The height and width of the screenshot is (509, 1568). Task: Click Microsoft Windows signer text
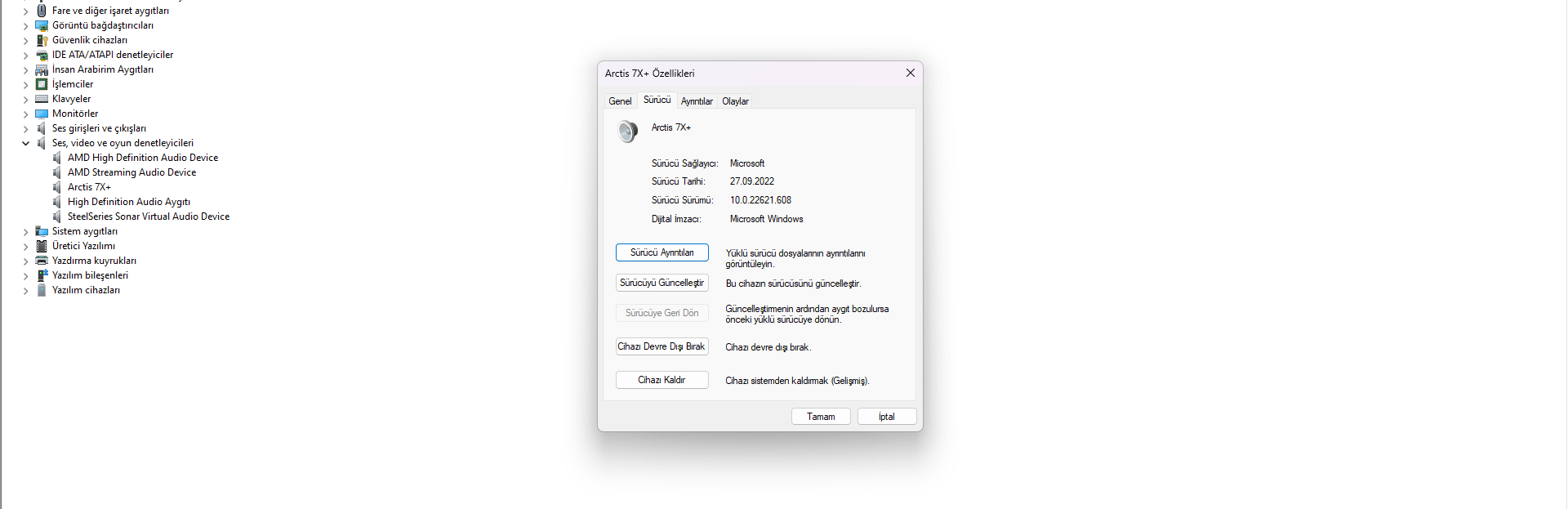point(766,219)
